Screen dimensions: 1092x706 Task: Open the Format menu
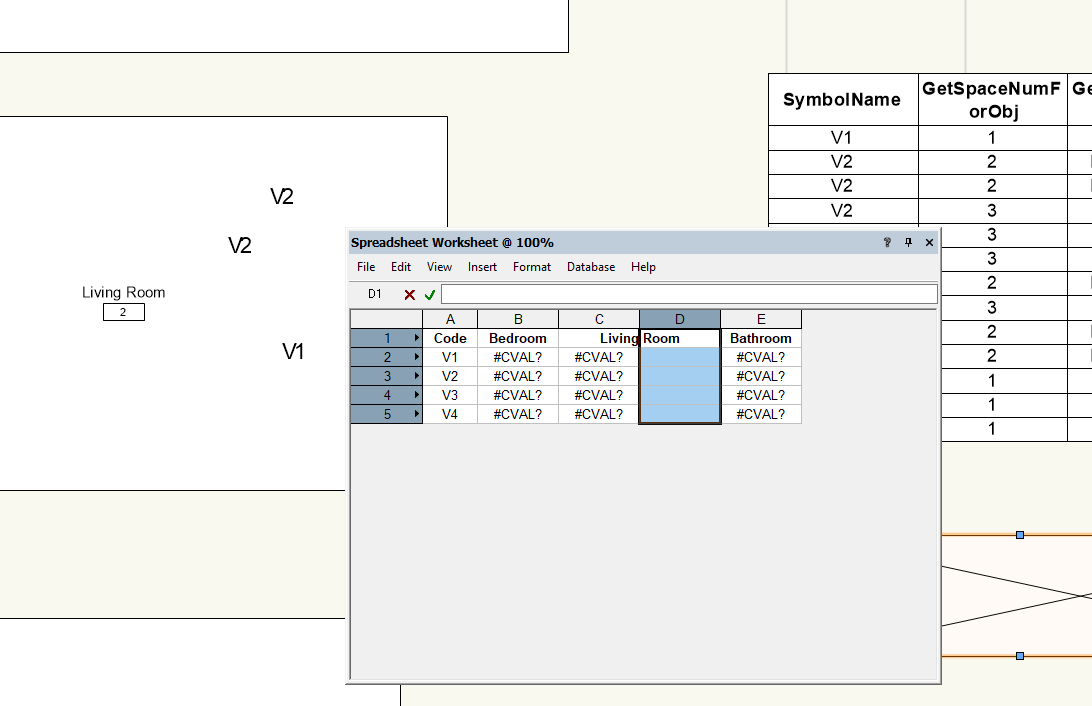pyautogui.click(x=532, y=267)
